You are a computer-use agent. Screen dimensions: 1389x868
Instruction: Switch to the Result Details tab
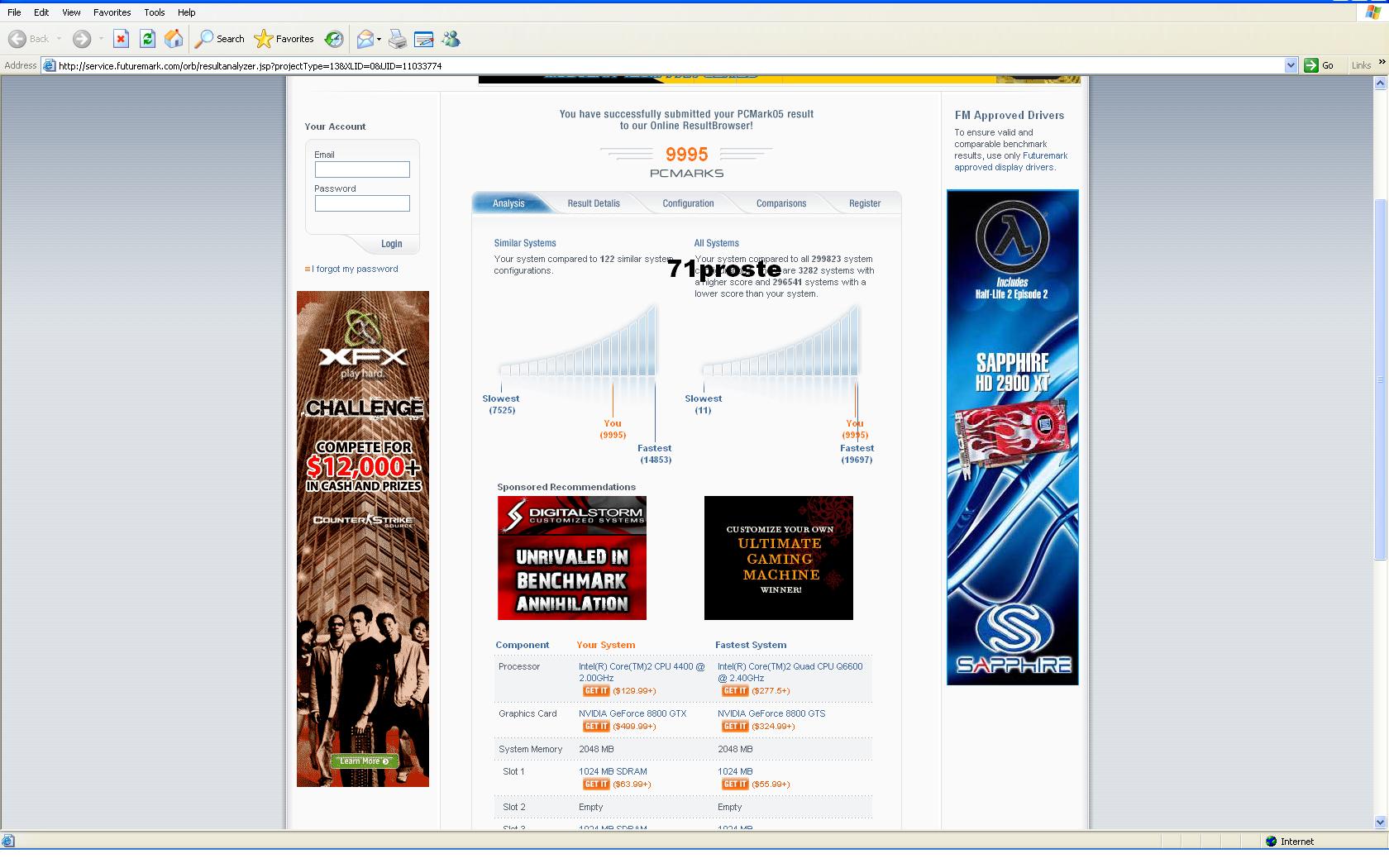pos(594,203)
